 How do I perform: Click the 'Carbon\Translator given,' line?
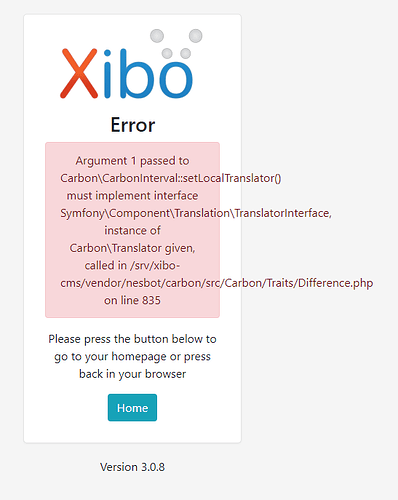coord(132,248)
